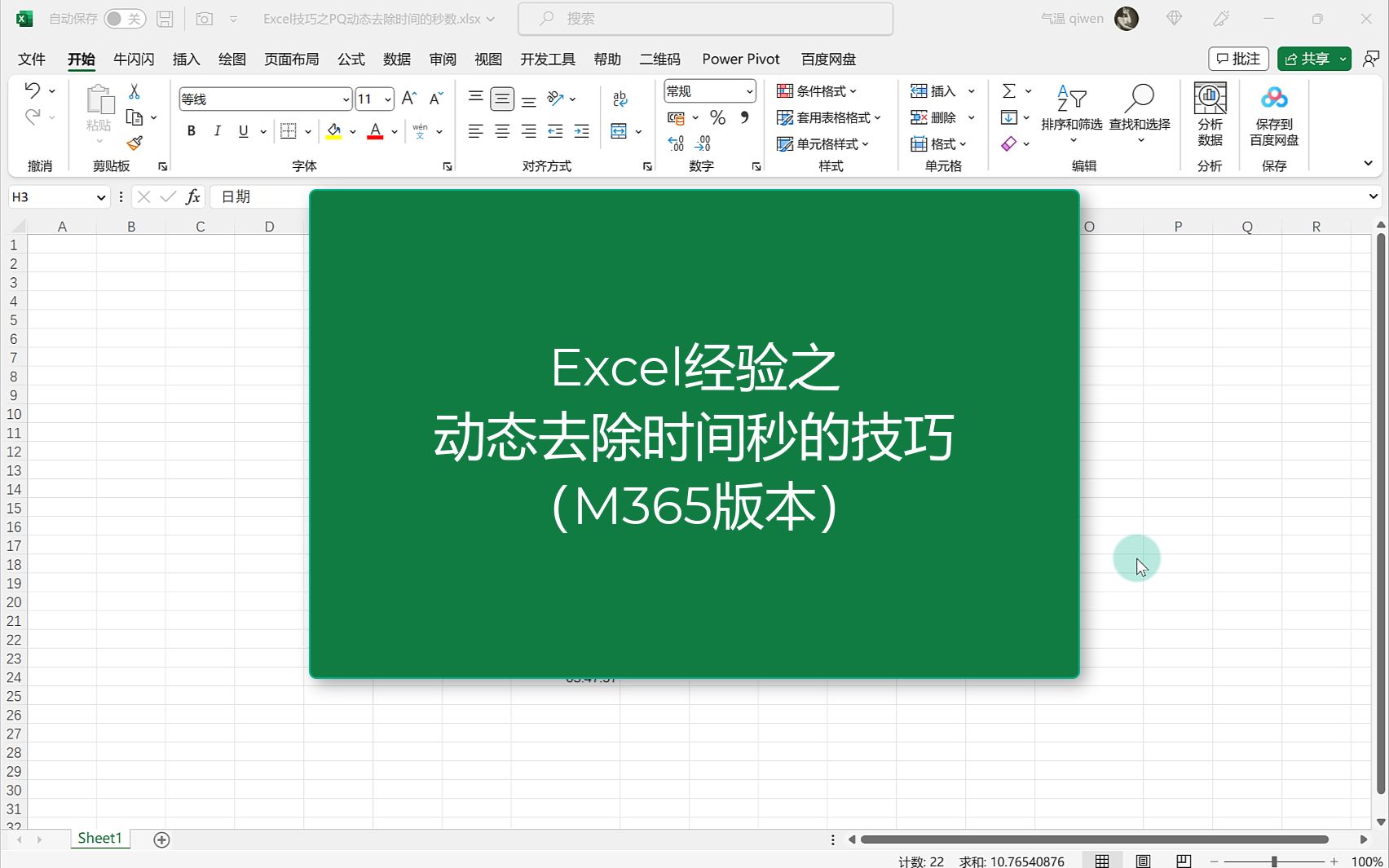Open the 数据 (Data) ribbon tab
Viewport: 1389px width, 868px height.
click(396, 59)
